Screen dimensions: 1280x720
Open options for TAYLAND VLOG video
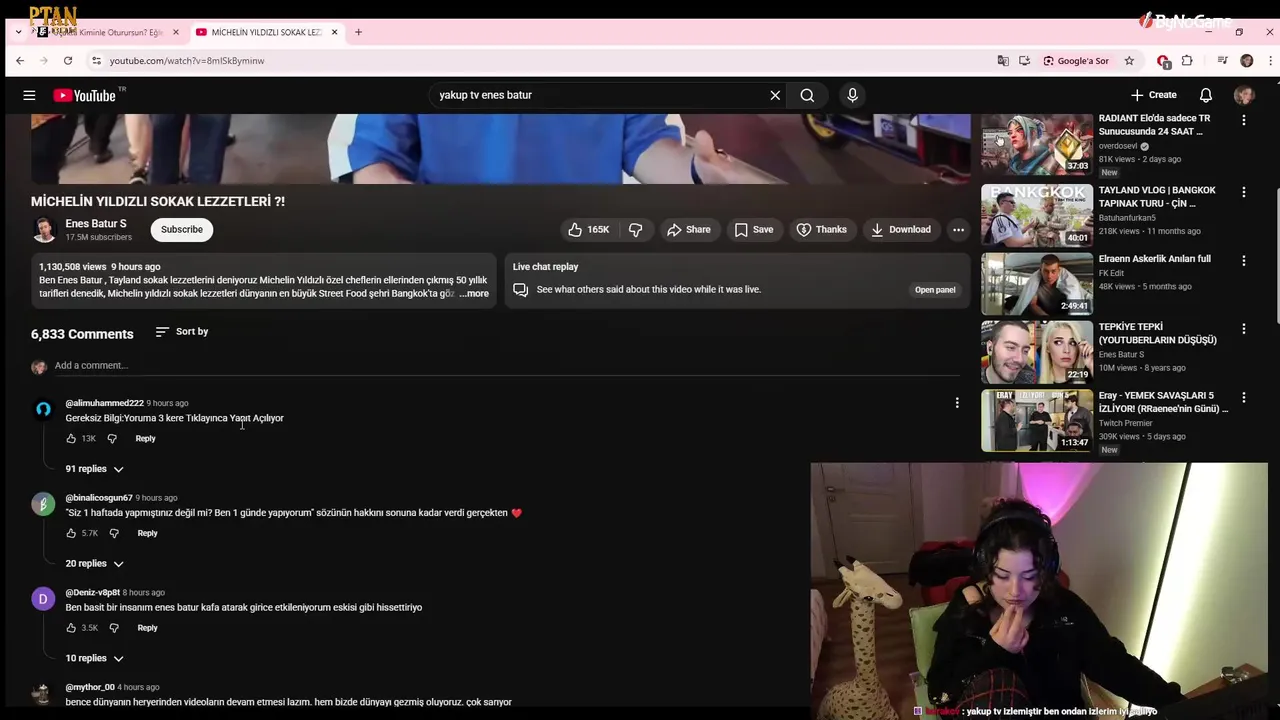point(1244,192)
